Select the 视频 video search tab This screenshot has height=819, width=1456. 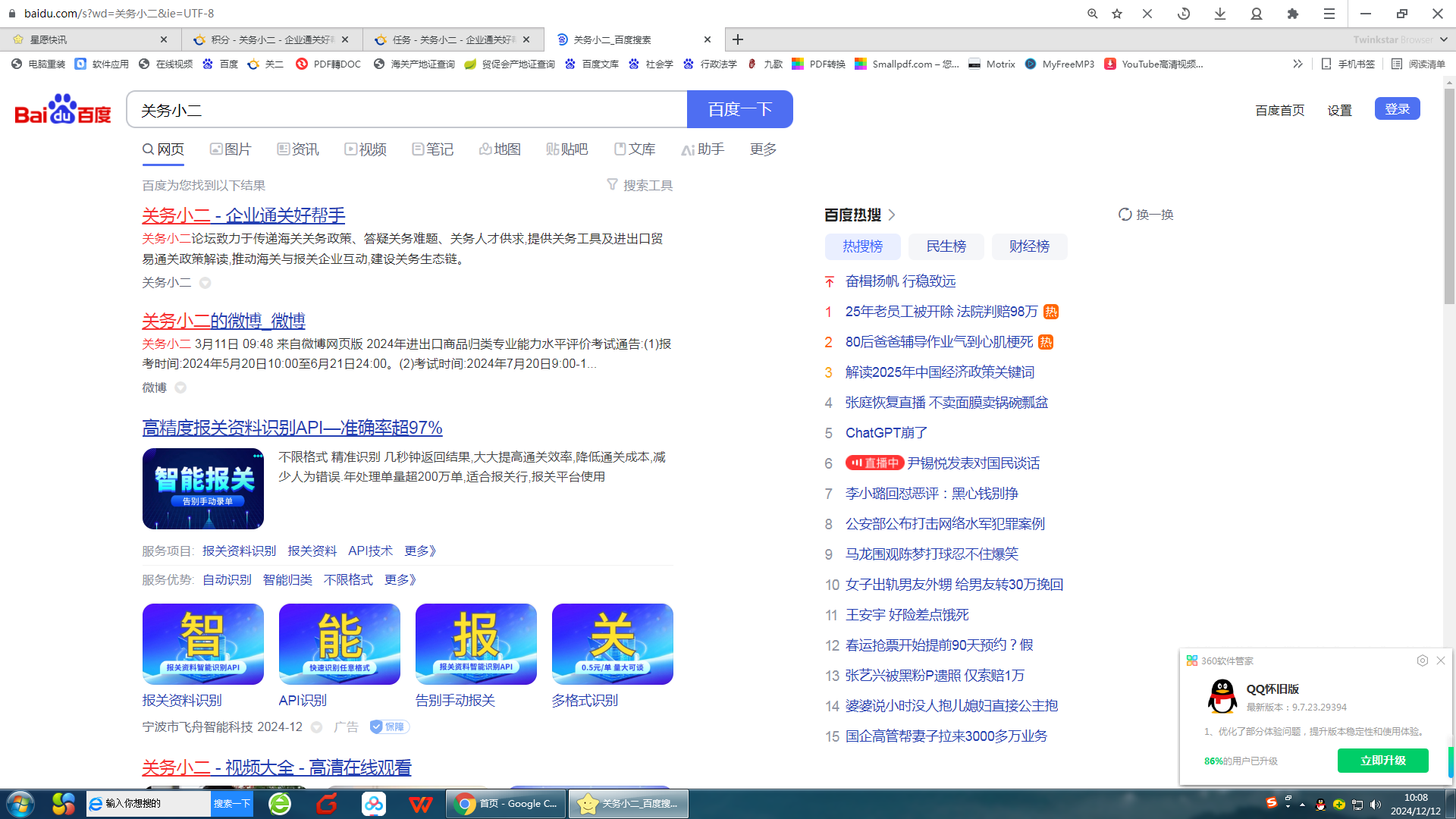(x=366, y=149)
